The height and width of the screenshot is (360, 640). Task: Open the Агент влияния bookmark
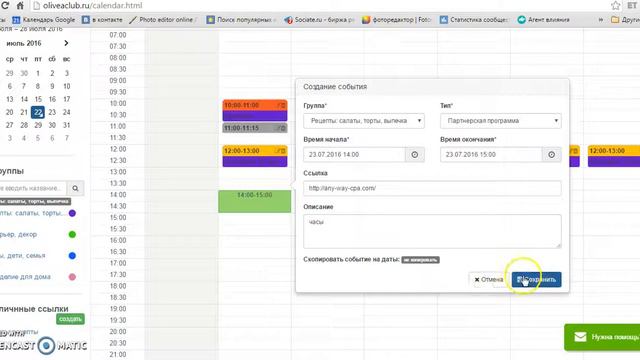coord(543,20)
